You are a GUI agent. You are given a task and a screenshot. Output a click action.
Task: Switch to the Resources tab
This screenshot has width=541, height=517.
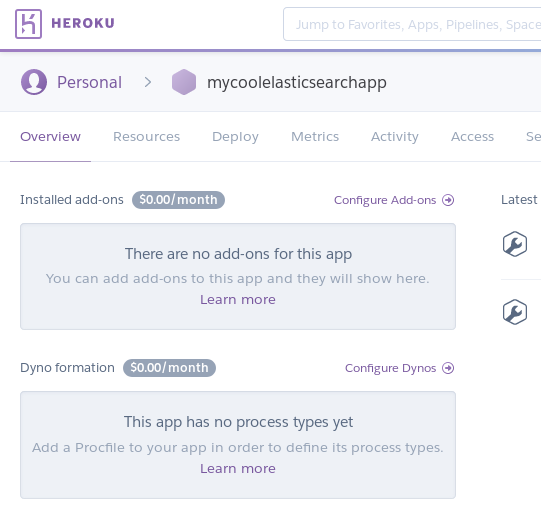coord(147,137)
